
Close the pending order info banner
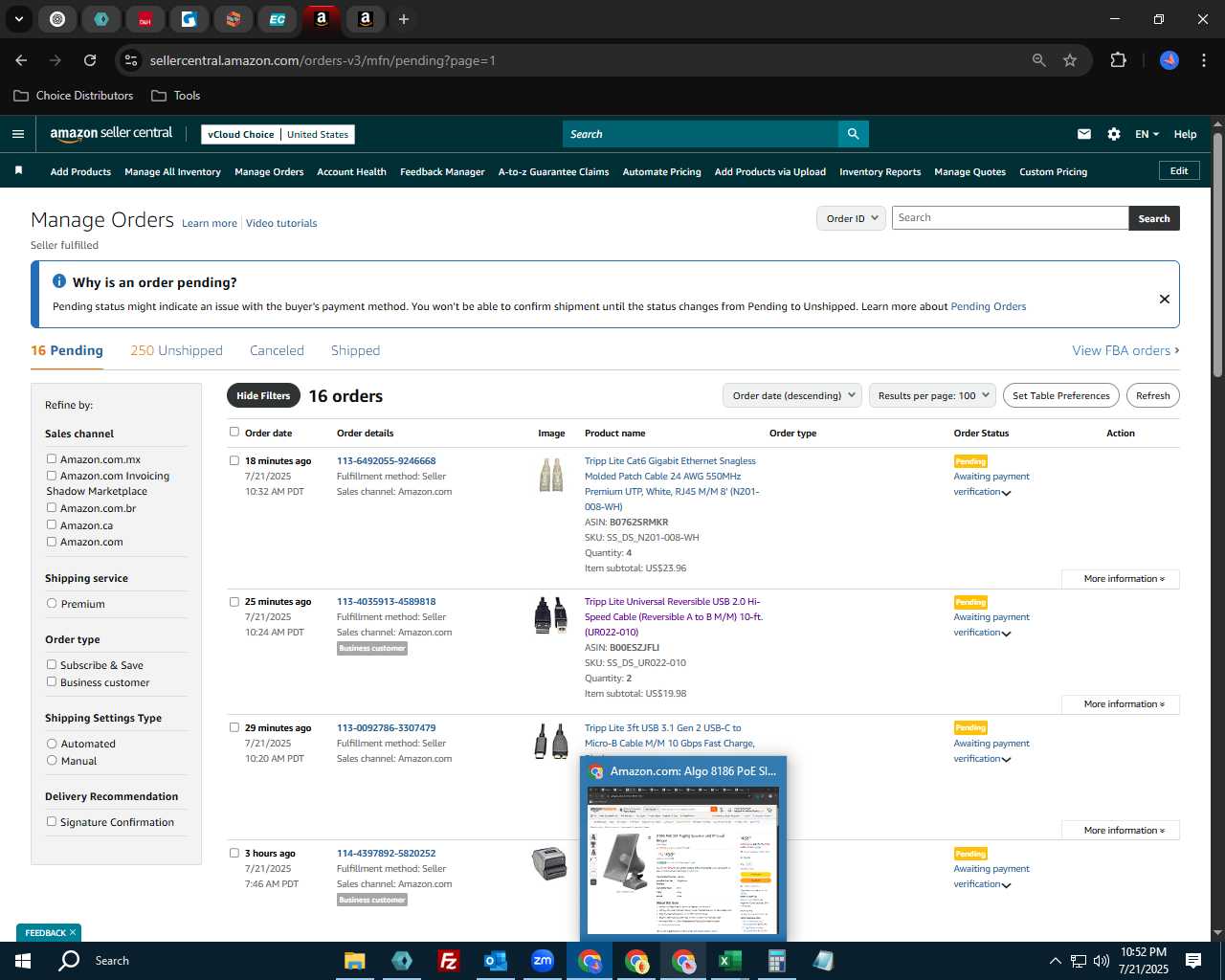tap(1165, 299)
